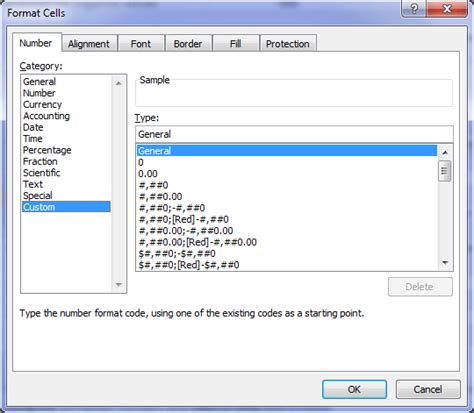
Task: Select the highlighted General format type
Action: pyautogui.click(x=287, y=151)
